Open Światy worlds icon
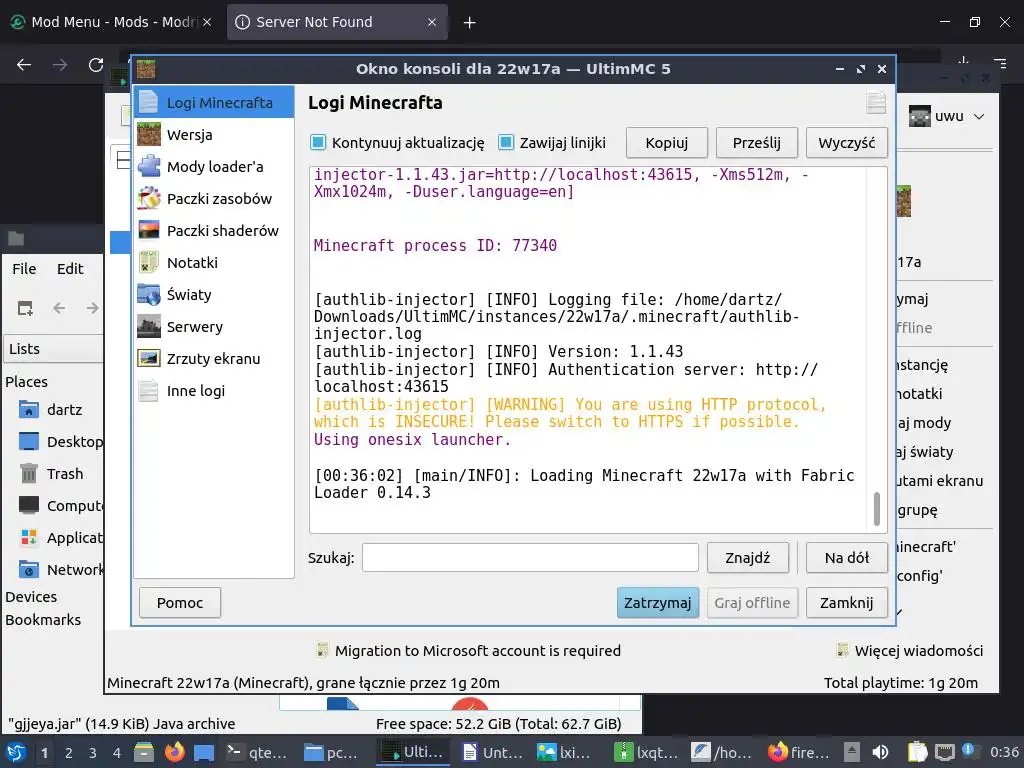Viewport: 1024px width, 768px height. pyautogui.click(x=149, y=295)
